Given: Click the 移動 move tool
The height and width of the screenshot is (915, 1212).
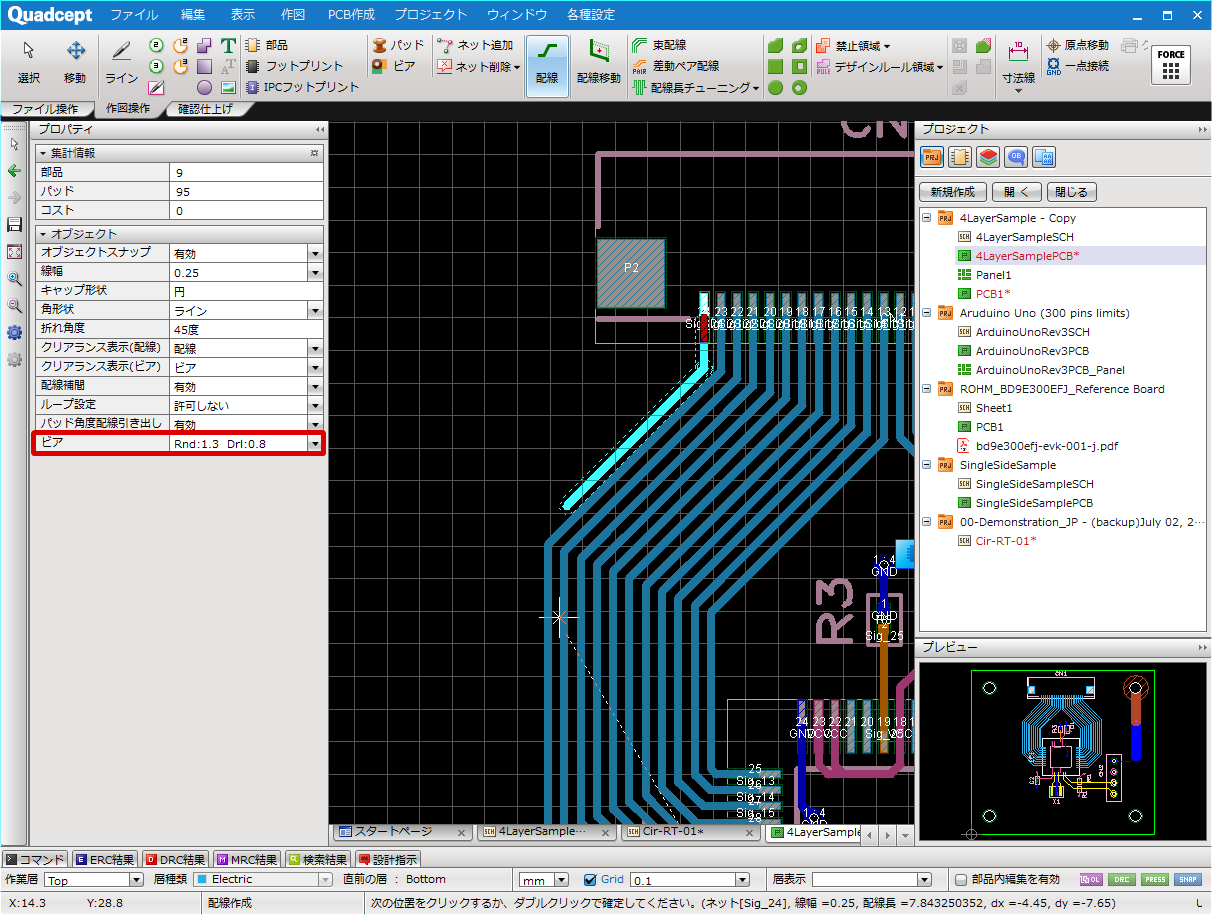Looking at the screenshot, I should 75,61.
